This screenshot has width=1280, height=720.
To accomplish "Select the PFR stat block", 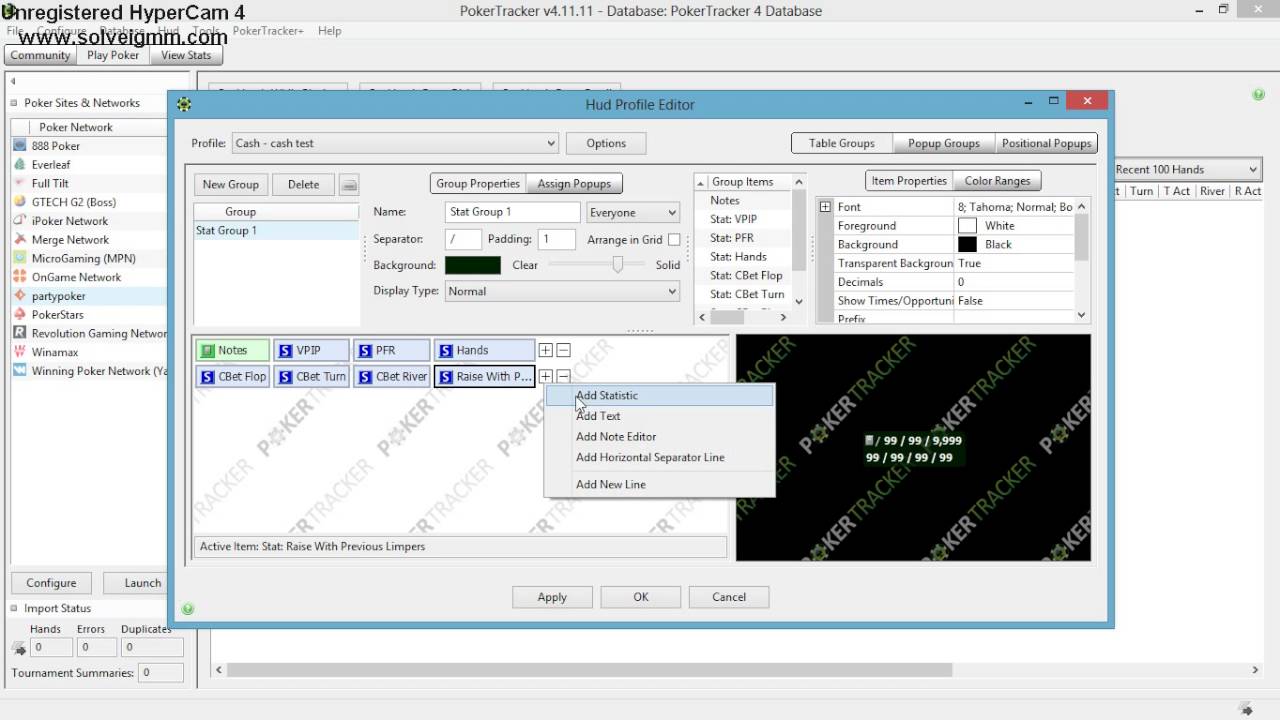I will 392,350.
